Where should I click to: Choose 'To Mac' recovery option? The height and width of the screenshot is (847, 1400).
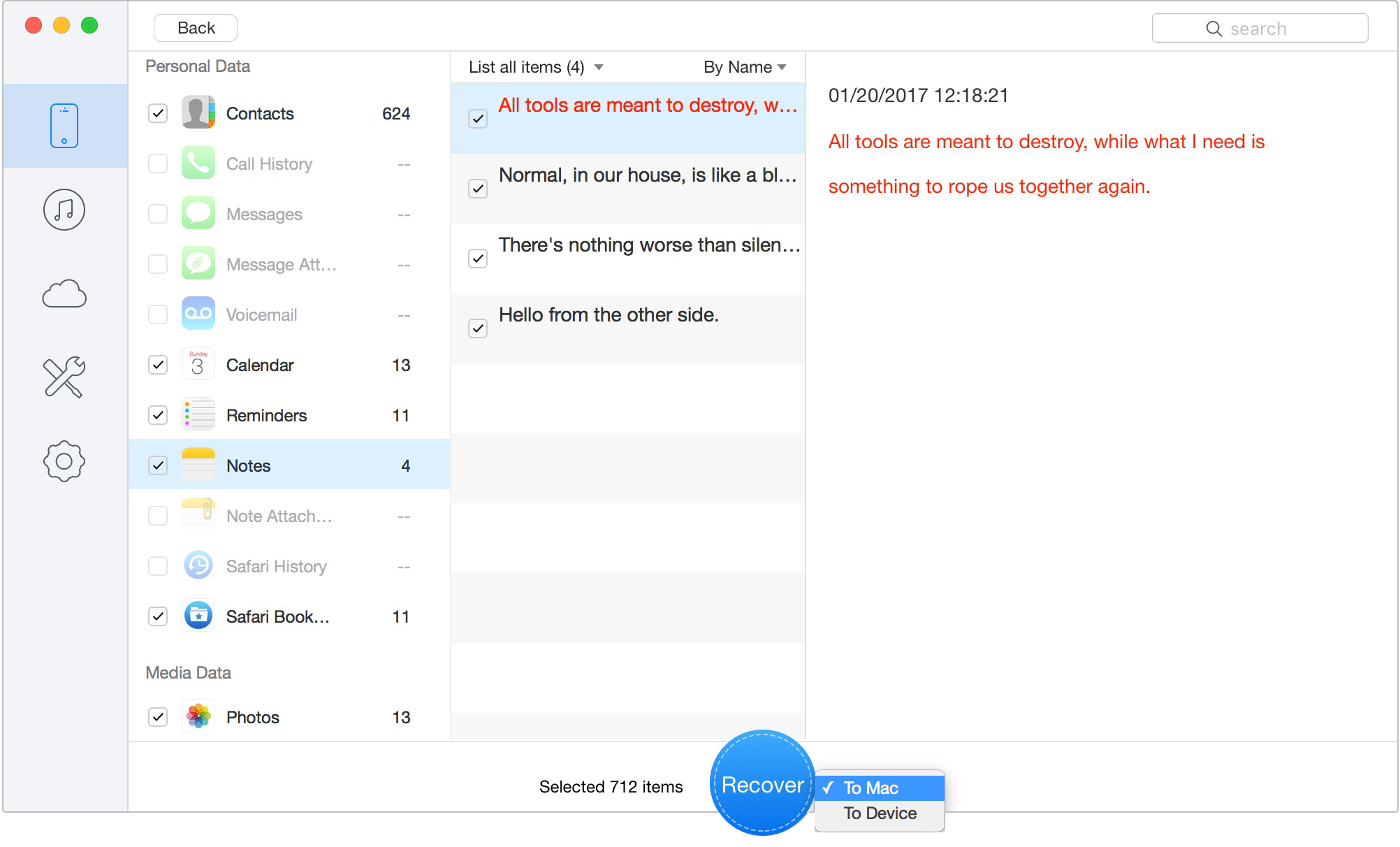(x=880, y=788)
